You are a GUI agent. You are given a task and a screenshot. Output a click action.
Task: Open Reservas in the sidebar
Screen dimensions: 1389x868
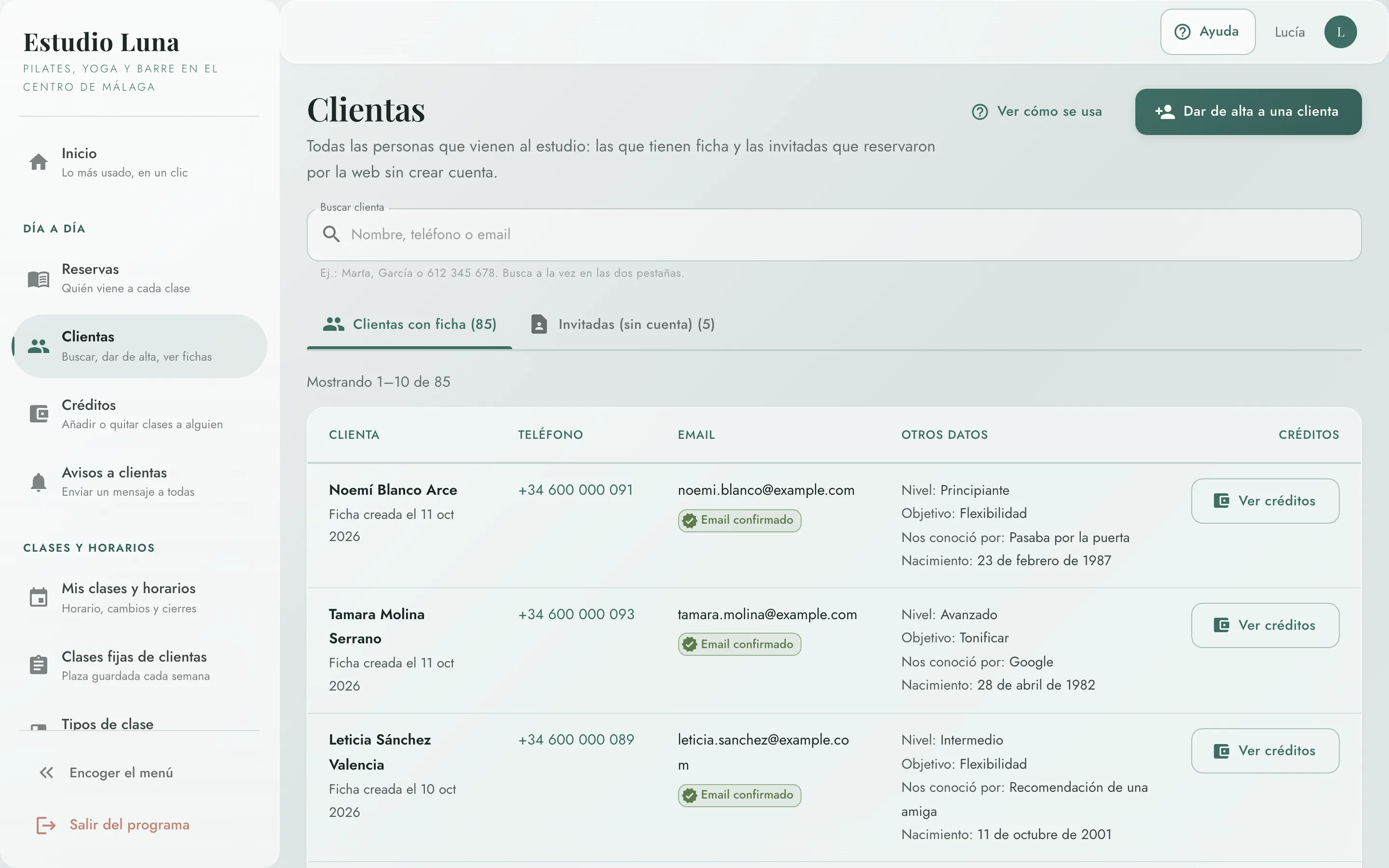(139, 279)
